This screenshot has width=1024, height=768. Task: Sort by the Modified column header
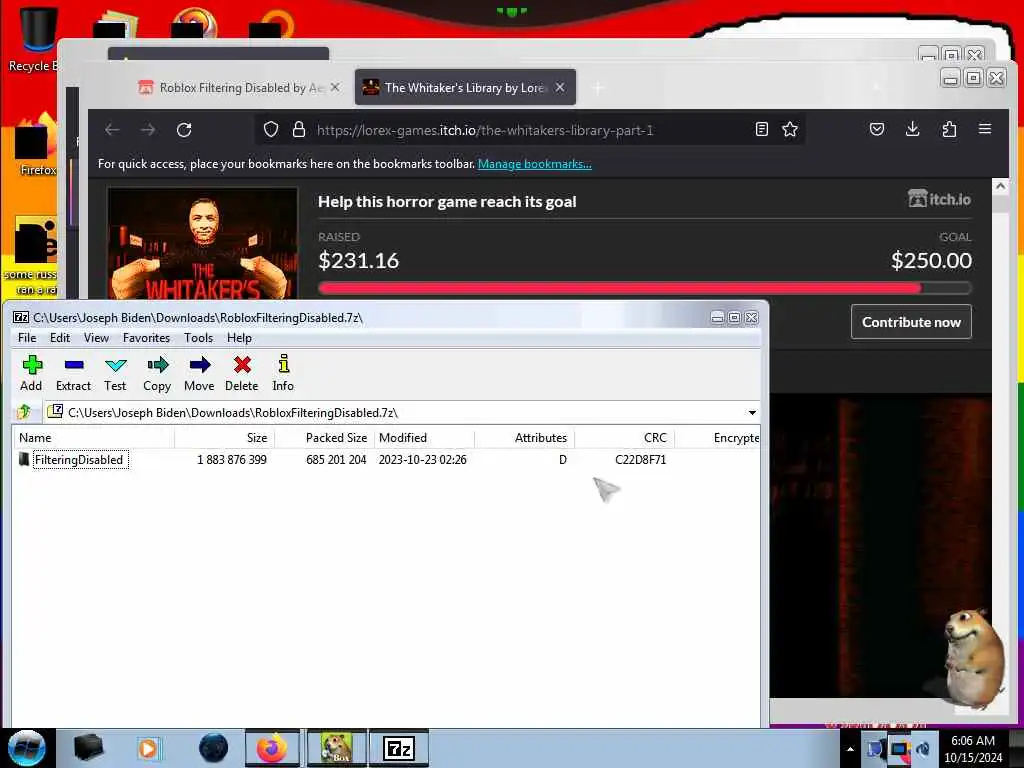point(424,438)
